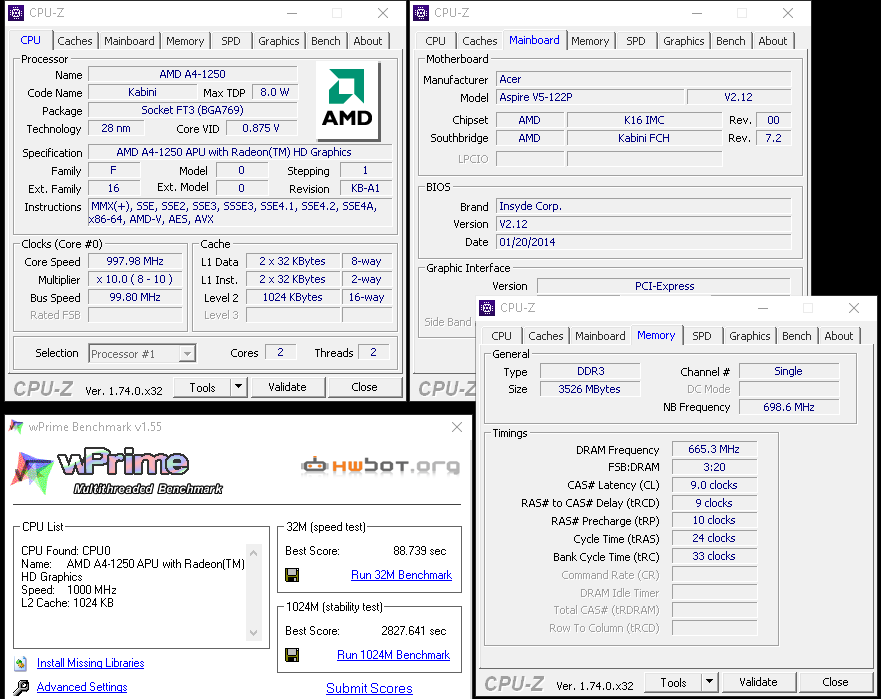Image resolution: width=881 pixels, height=699 pixels.
Task: Click the Tools button in the Memory window
Action: [x=673, y=682]
